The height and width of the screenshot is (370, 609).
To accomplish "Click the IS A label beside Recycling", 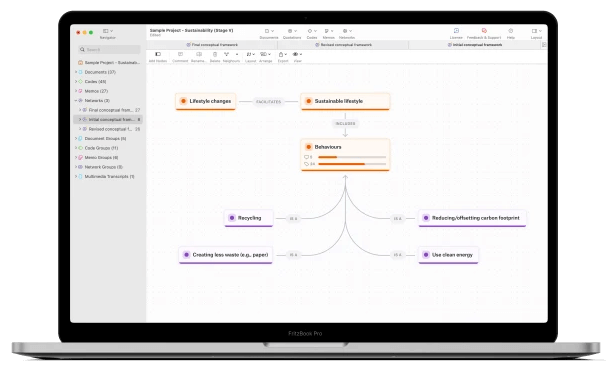I will click(293, 219).
